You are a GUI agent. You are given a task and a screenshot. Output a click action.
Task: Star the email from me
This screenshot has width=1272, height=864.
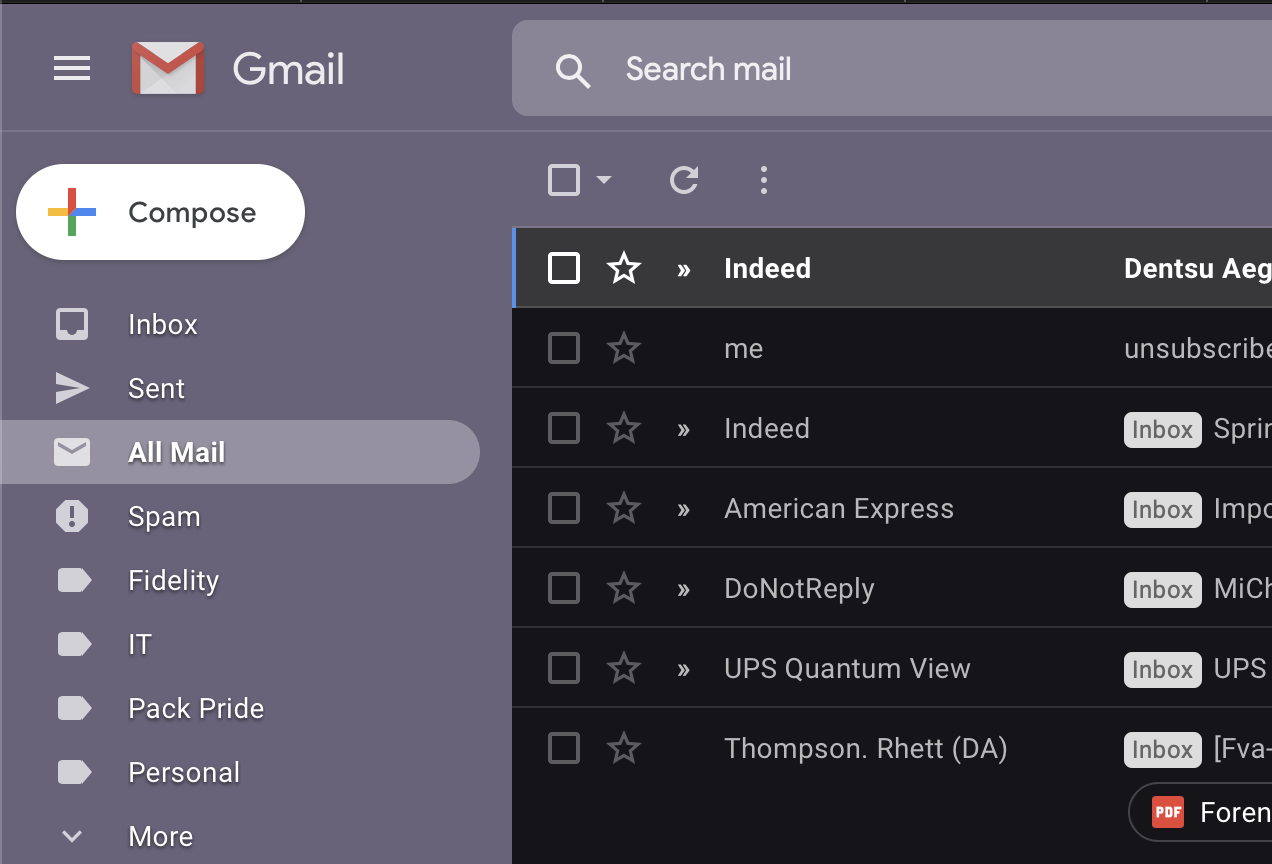coord(623,348)
